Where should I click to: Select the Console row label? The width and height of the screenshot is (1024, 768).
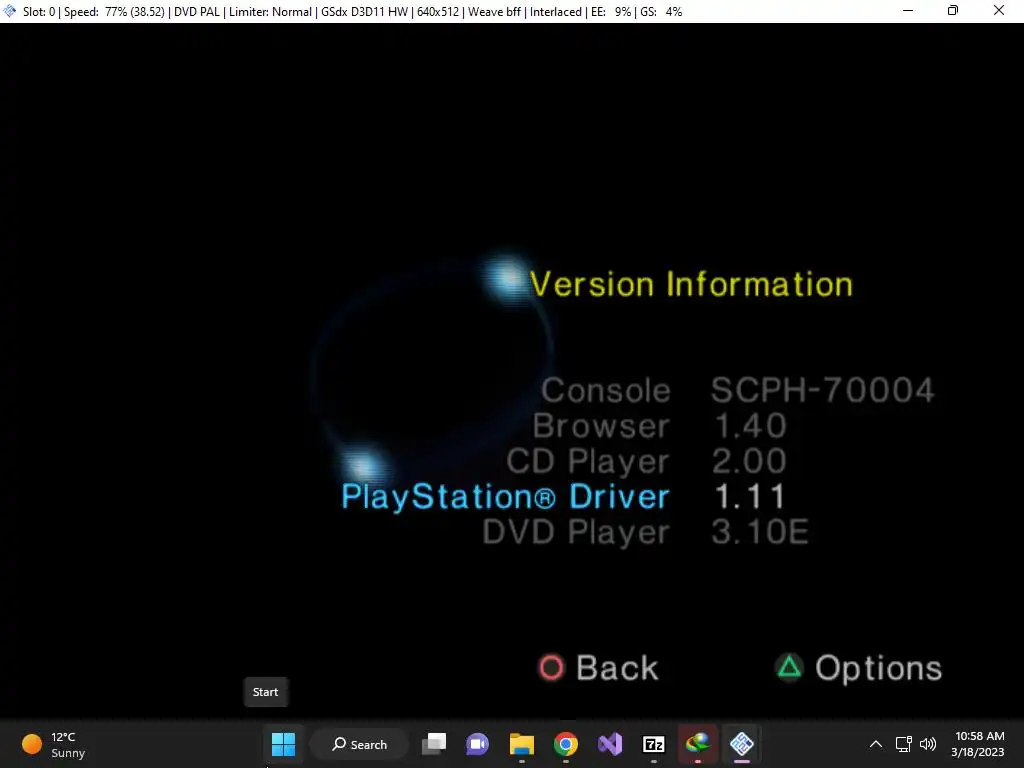pos(605,391)
